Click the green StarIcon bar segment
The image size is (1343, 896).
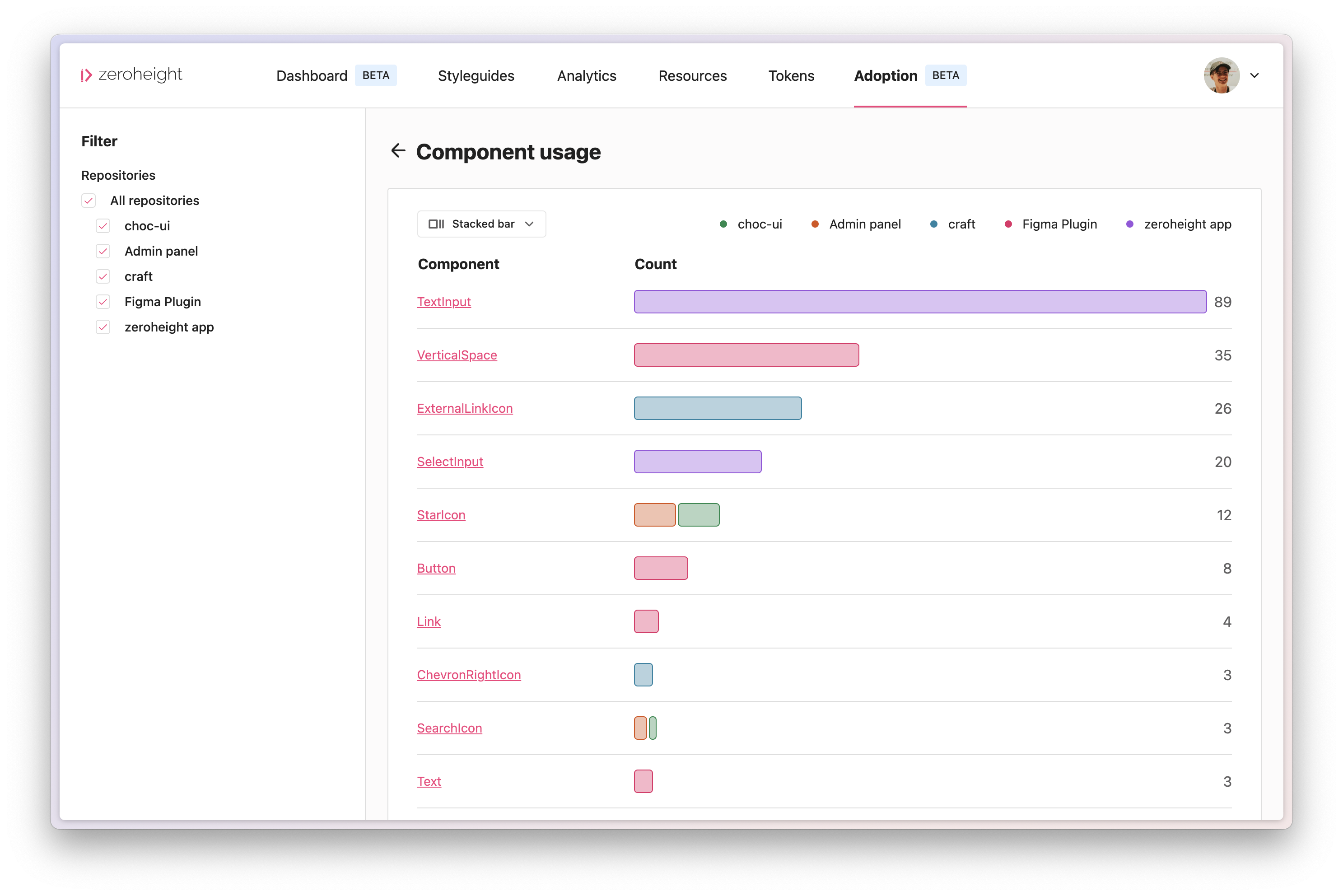pyautogui.click(x=699, y=515)
